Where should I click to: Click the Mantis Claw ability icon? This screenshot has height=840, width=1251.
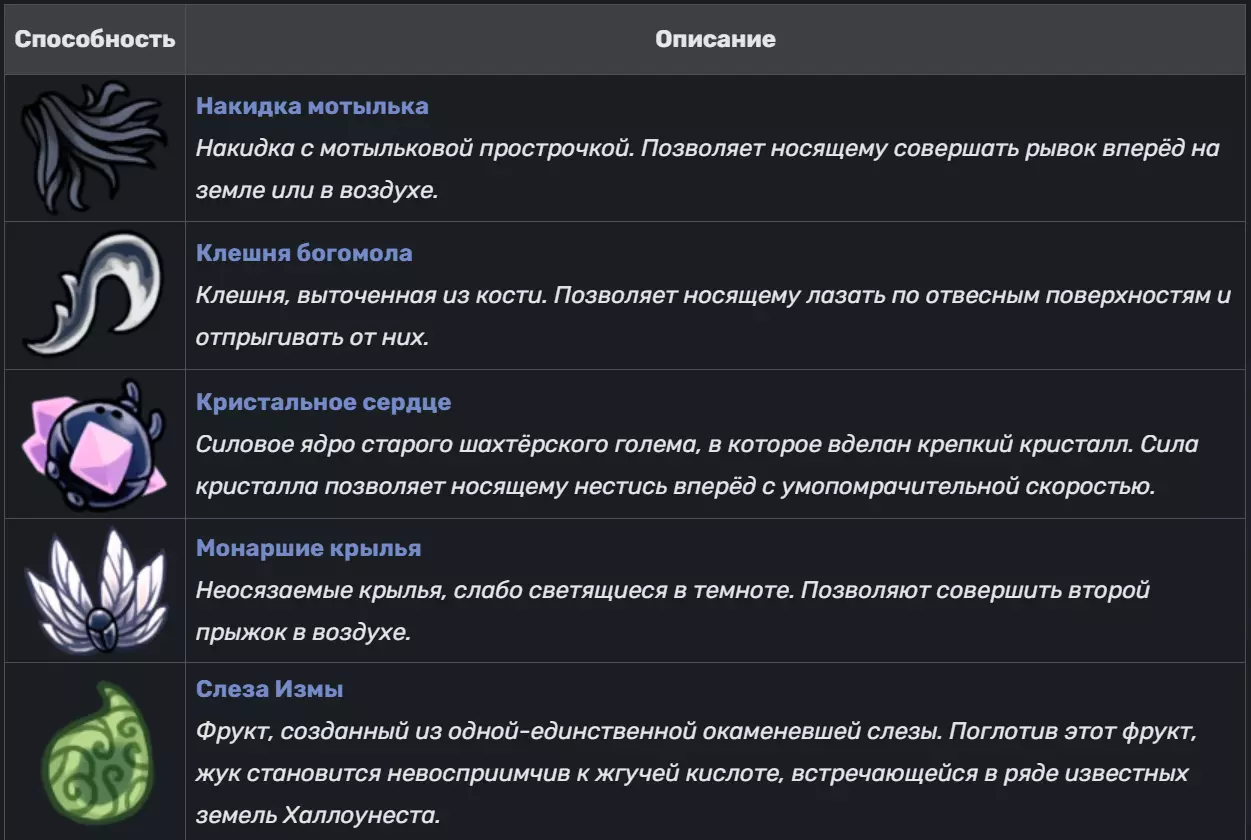point(94,295)
